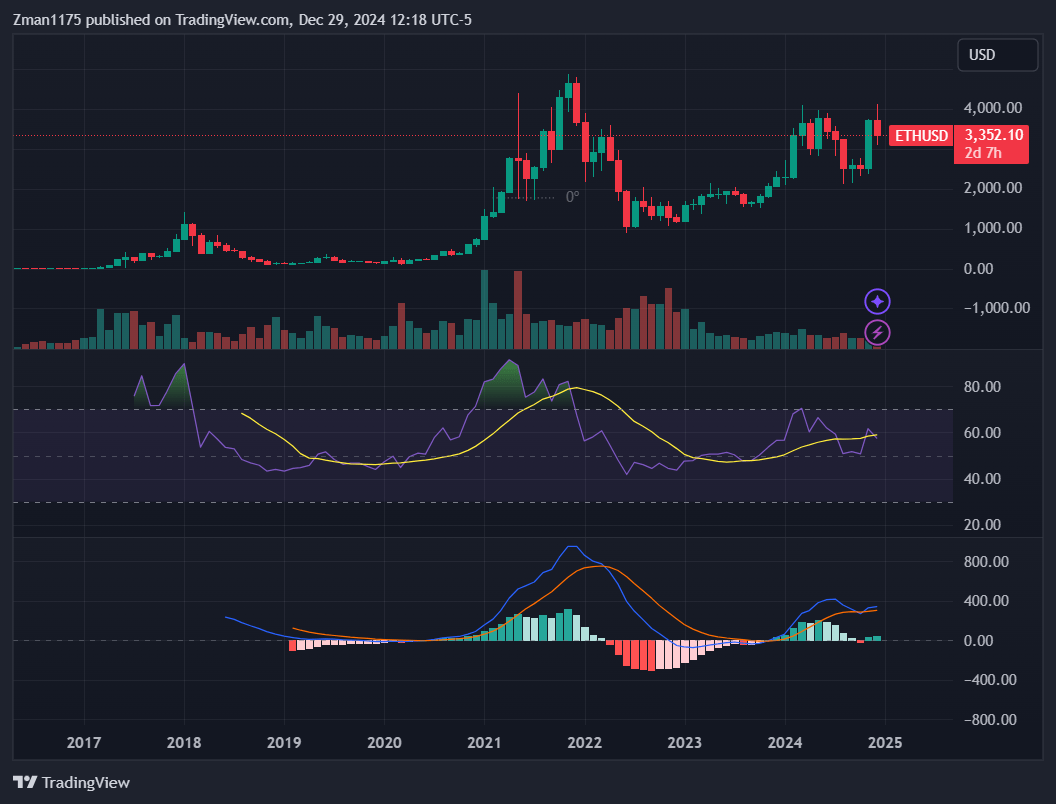Select the 2017 label on the time axis

[x=84, y=743]
